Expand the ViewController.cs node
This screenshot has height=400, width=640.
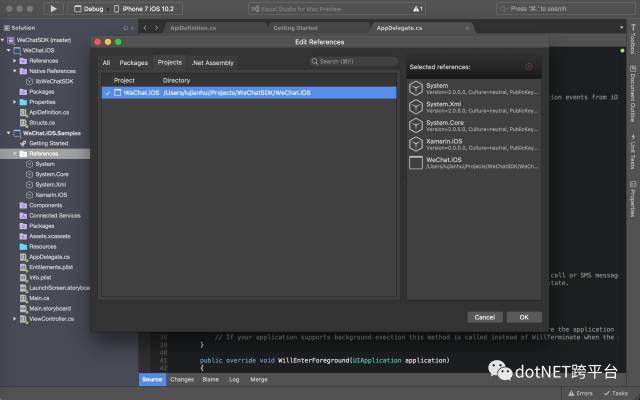pos(15,319)
